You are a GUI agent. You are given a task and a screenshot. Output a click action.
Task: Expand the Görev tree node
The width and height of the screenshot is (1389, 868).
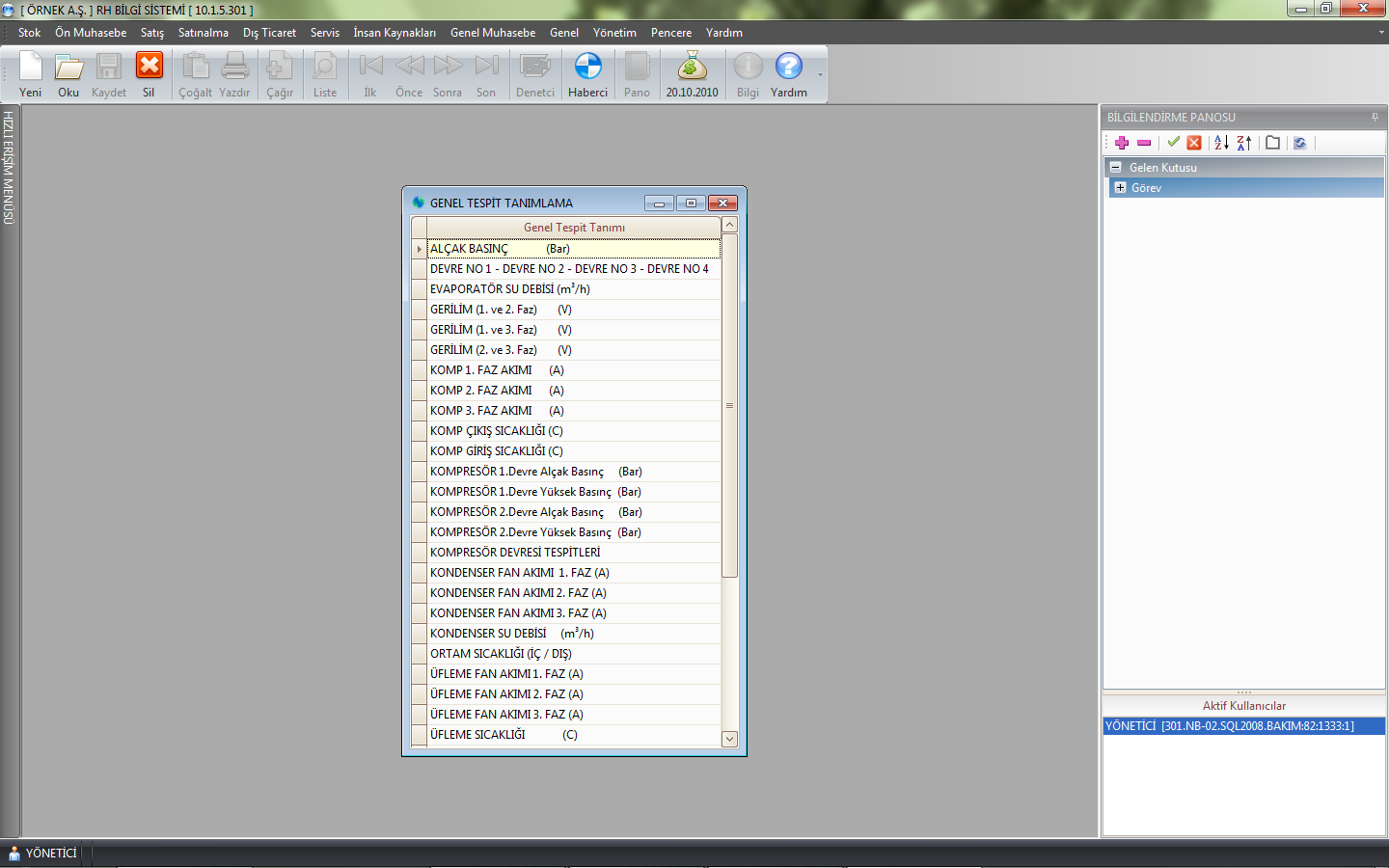coord(1120,188)
